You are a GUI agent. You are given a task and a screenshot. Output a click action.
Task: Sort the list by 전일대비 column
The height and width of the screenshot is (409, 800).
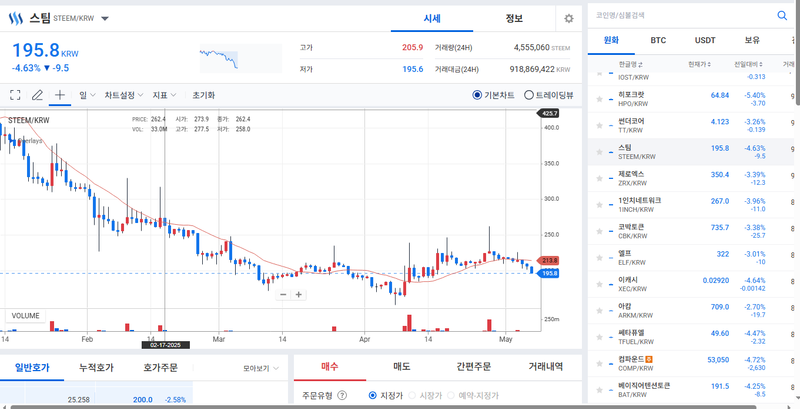[748, 64]
